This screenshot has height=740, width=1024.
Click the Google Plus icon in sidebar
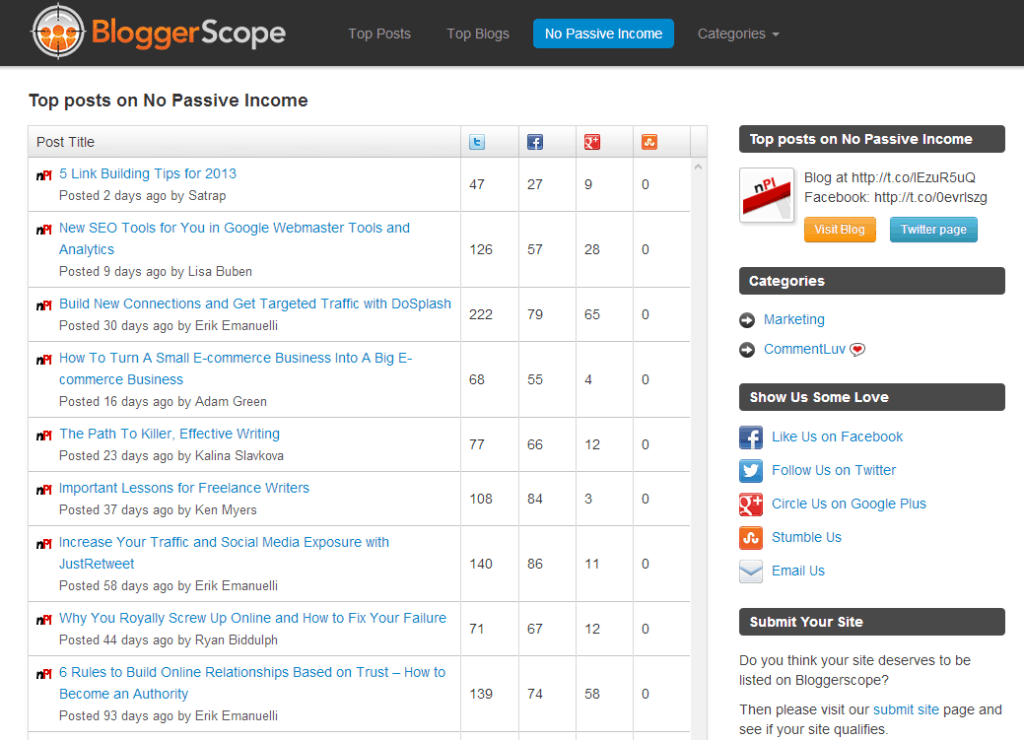(751, 504)
